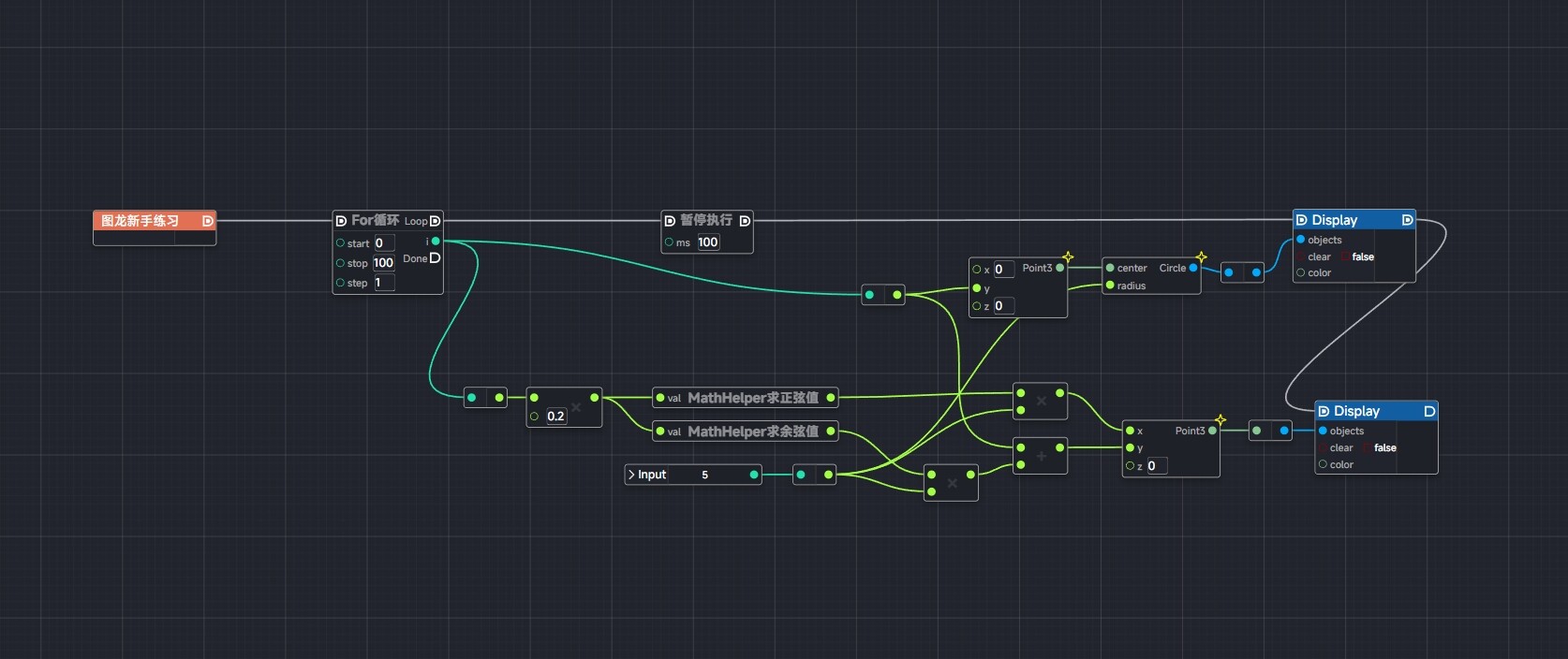Image resolution: width=1568 pixels, height=659 pixels.
Task: Click the For循环 stop input field
Action: coord(384,263)
